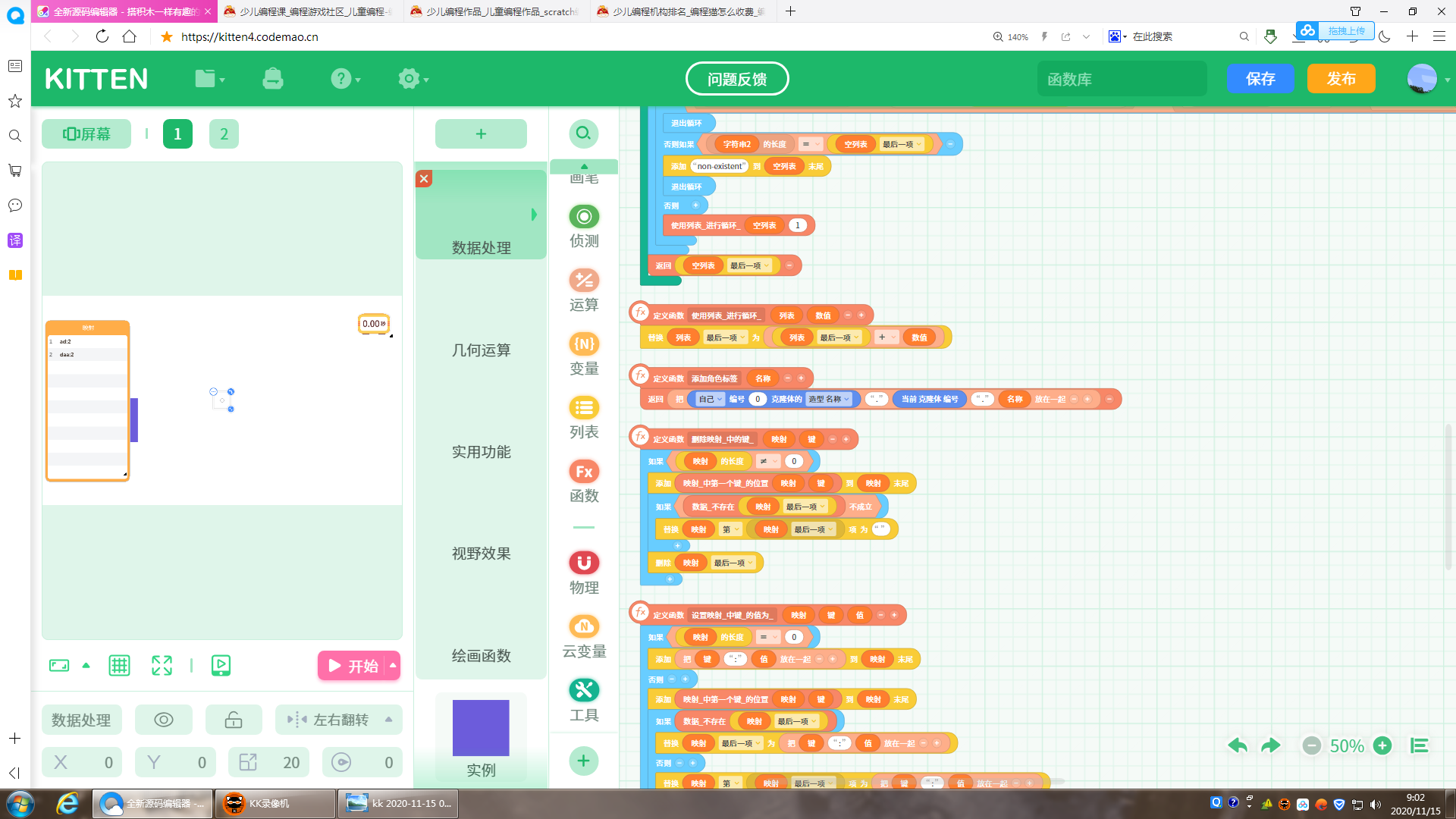Click the block search magnifier icon

(x=583, y=133)
